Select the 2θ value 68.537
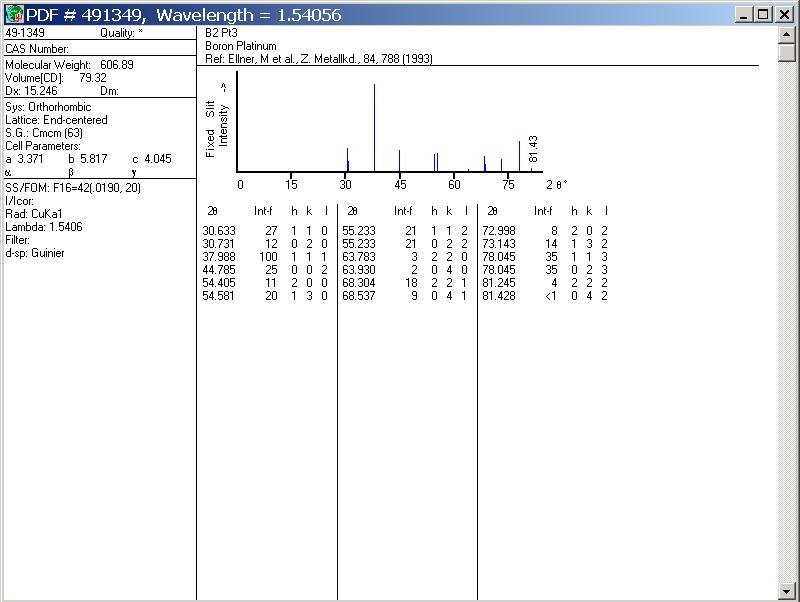 coord(359,296)
